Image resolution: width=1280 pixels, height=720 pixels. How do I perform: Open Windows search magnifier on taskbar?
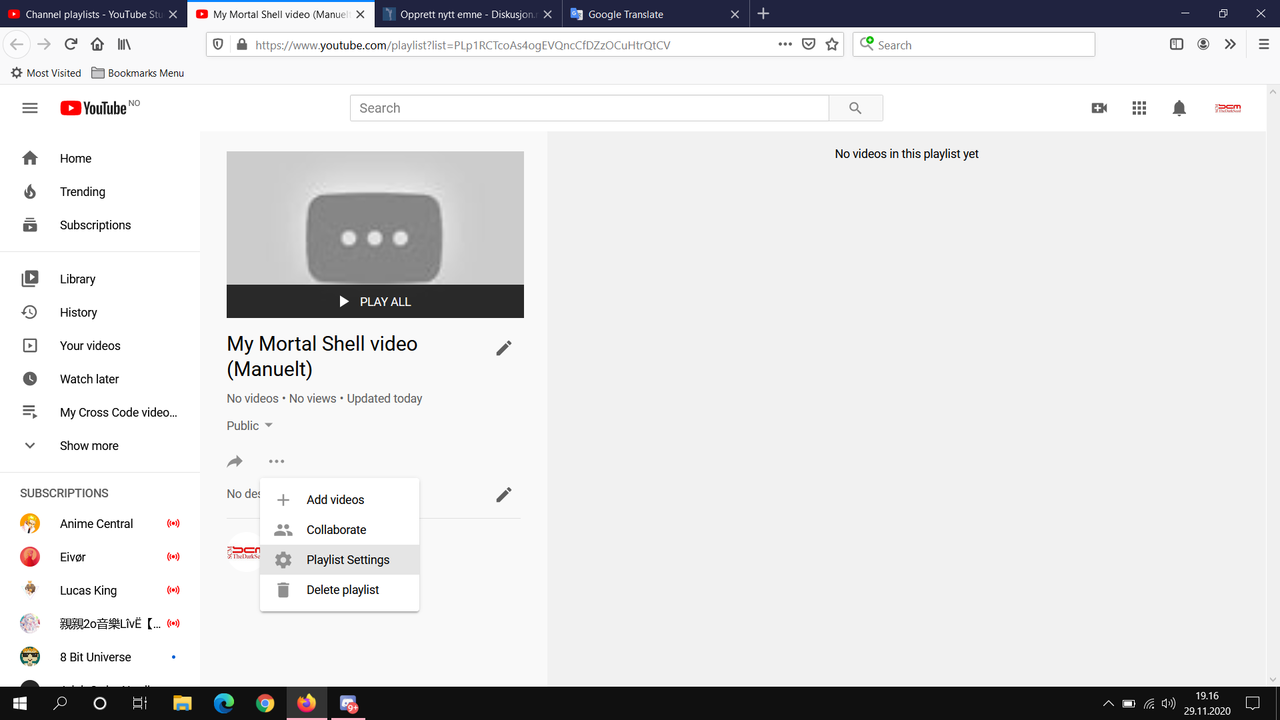tap(60, 703)
